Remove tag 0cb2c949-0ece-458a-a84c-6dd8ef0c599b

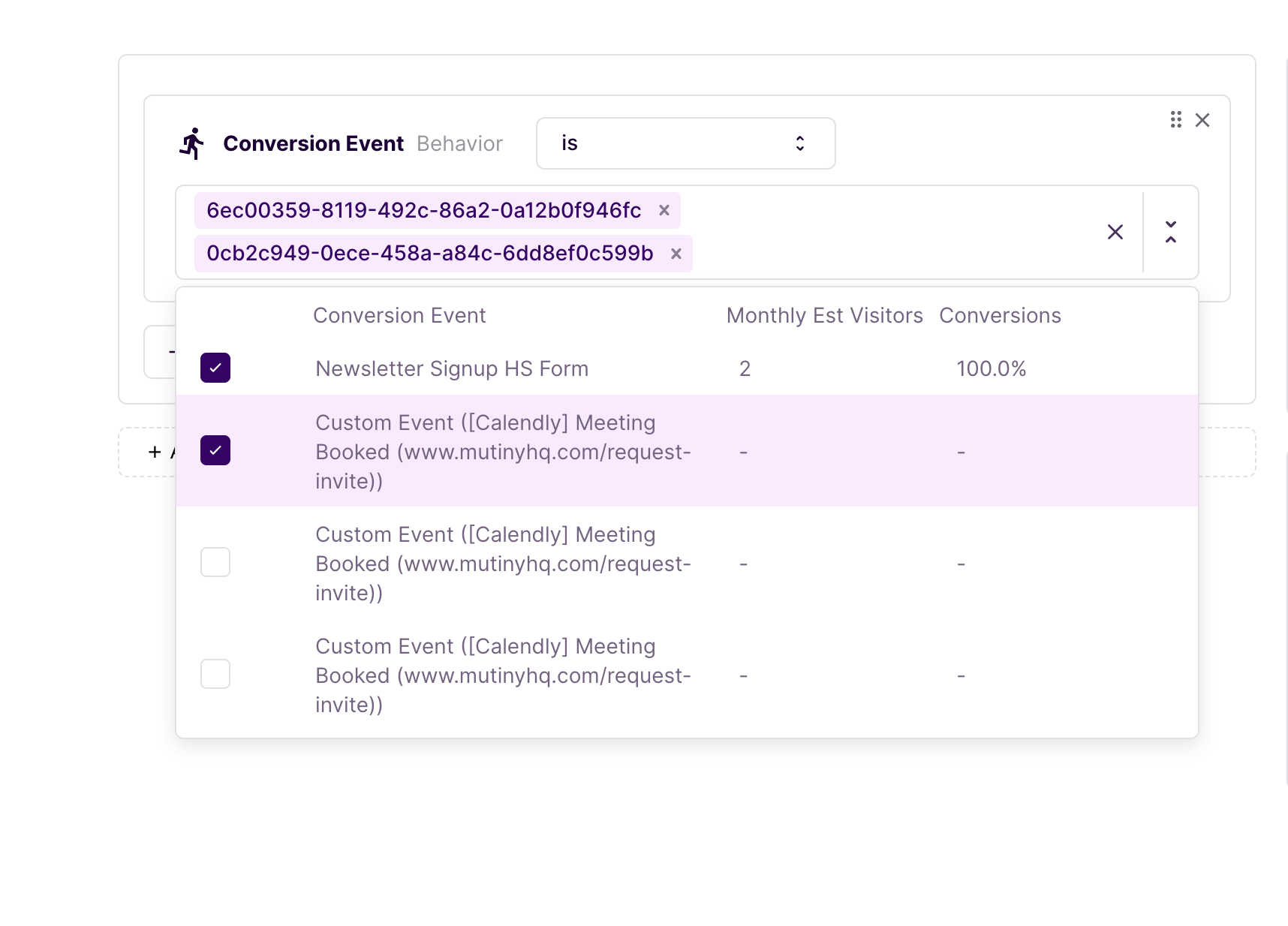676,254
